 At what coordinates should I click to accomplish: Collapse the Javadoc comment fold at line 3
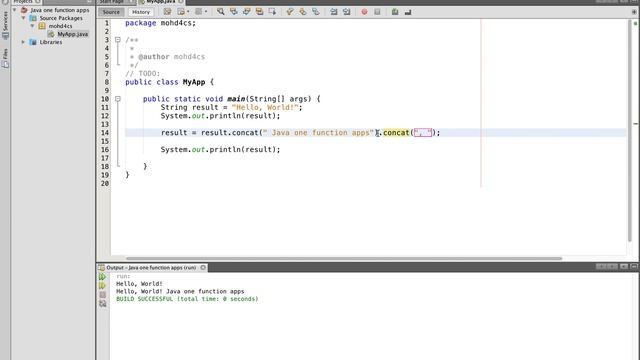(x=118, y=40)
